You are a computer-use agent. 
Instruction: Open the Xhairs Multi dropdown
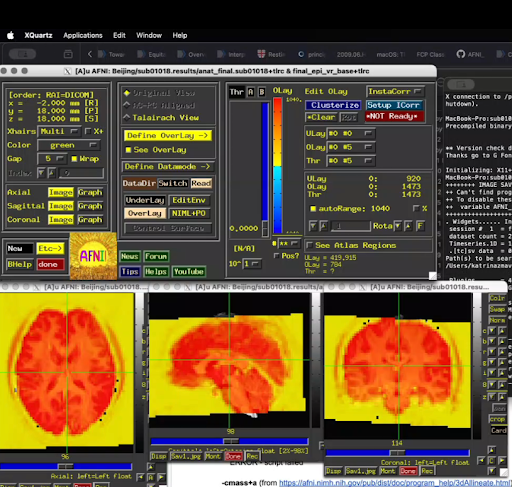click(59, 131)
